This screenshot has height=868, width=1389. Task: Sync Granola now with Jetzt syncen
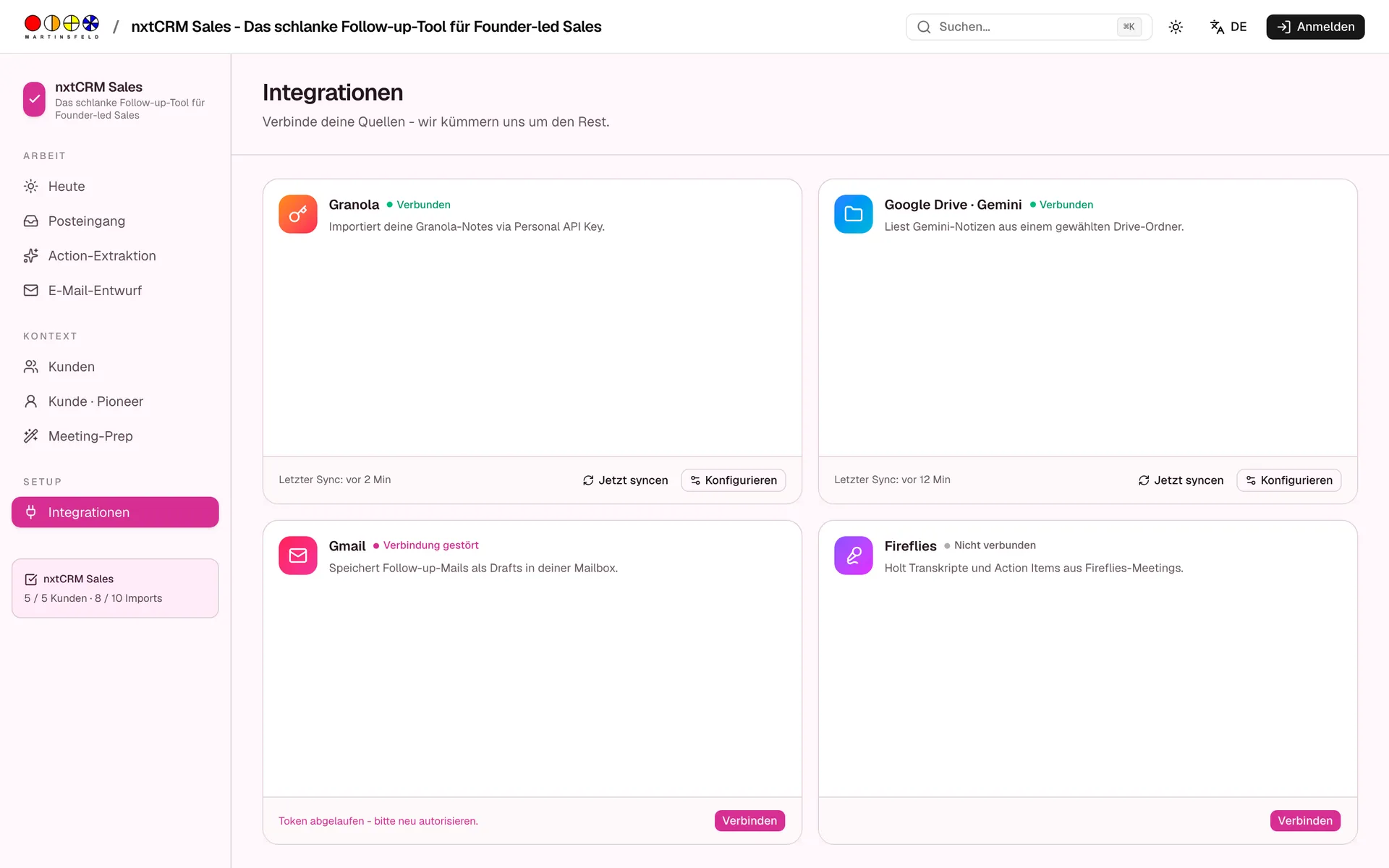click(625, 480)
